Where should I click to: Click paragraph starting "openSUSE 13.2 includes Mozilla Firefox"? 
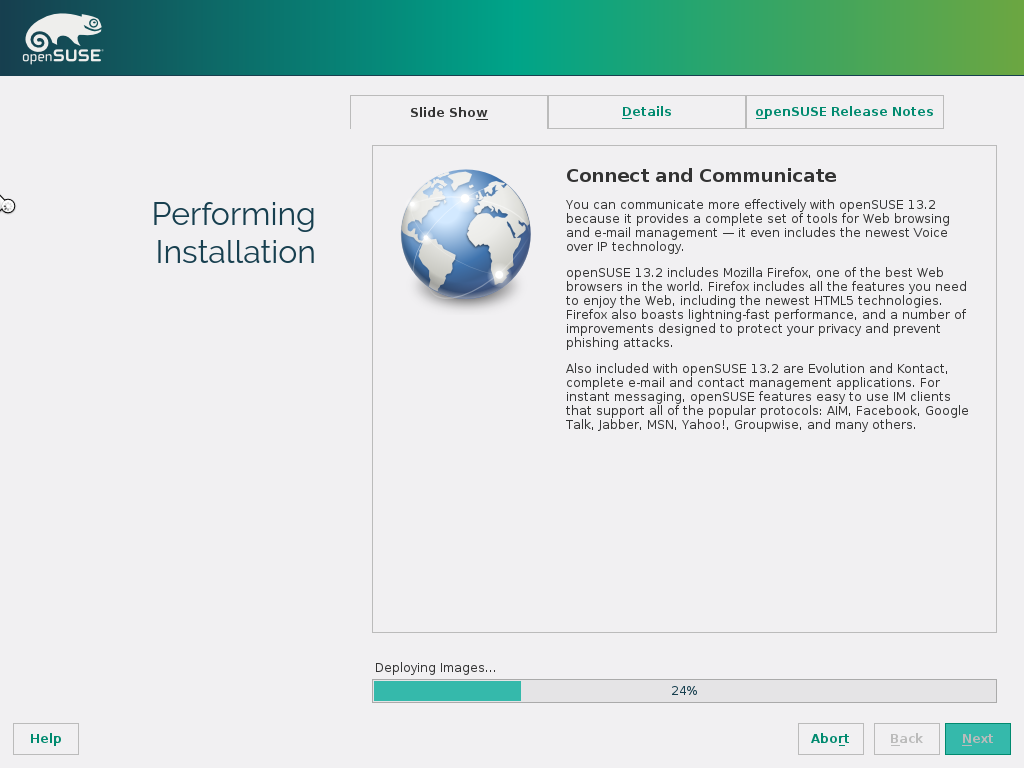pyautogui.click(x=766, y=308)
